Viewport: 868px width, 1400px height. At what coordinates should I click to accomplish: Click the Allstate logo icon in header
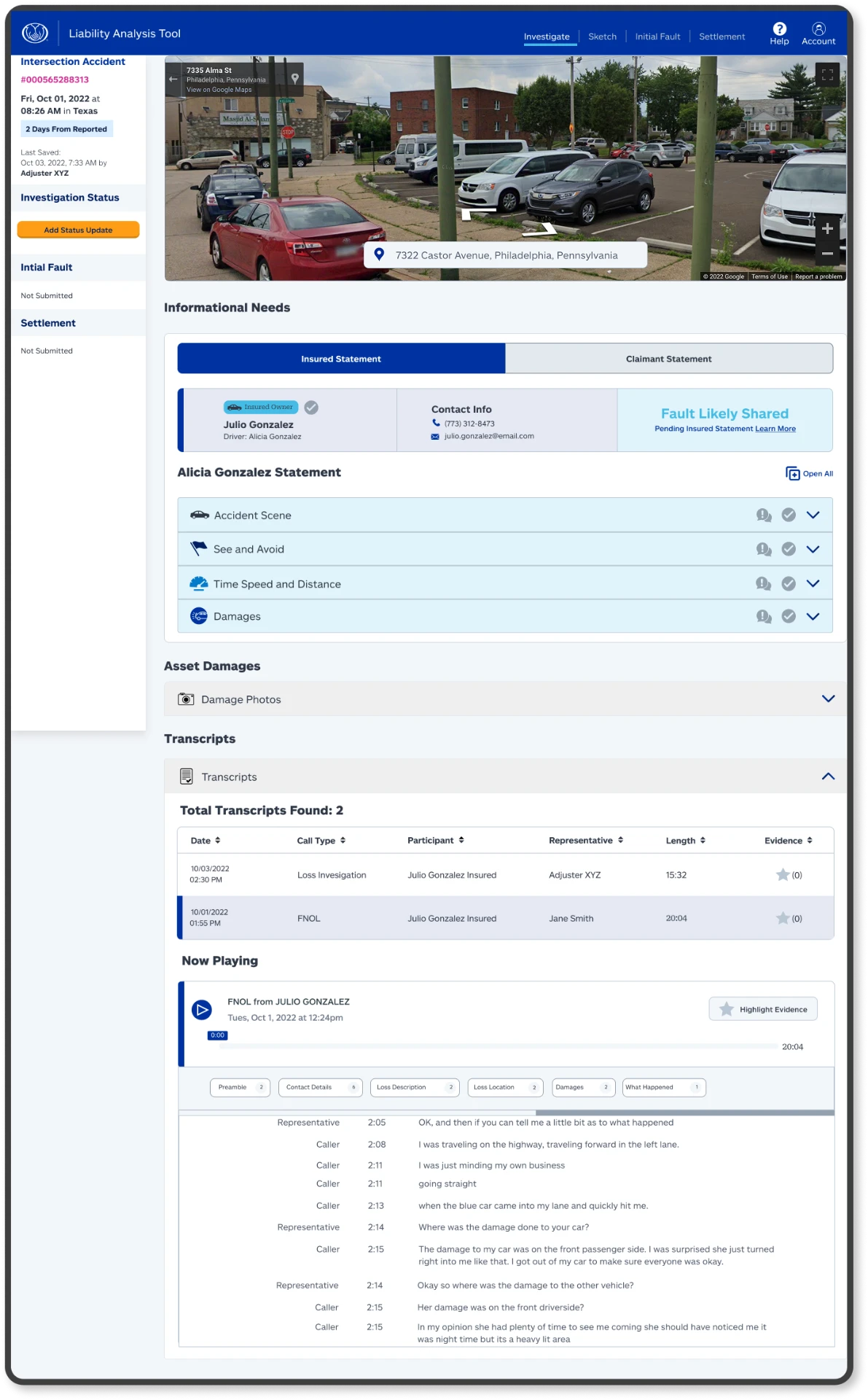tap(35, 33)
